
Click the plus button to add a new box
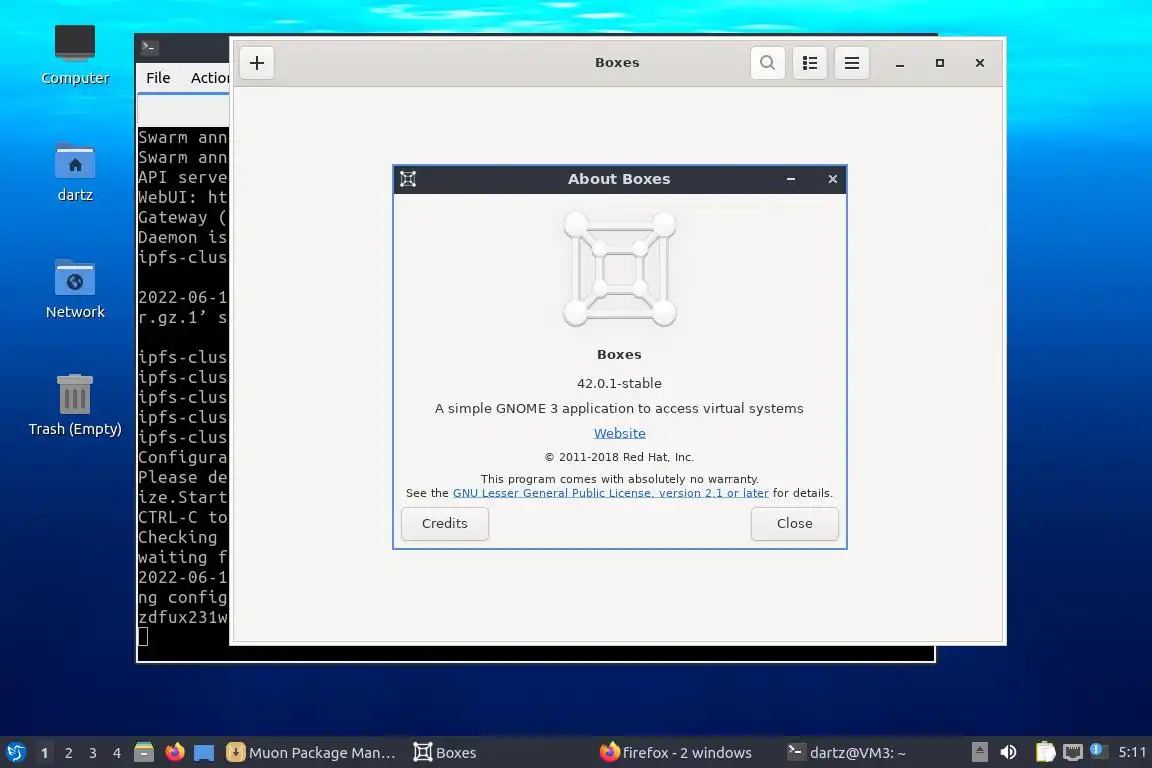pyautogui.click(x=256, y=63)
